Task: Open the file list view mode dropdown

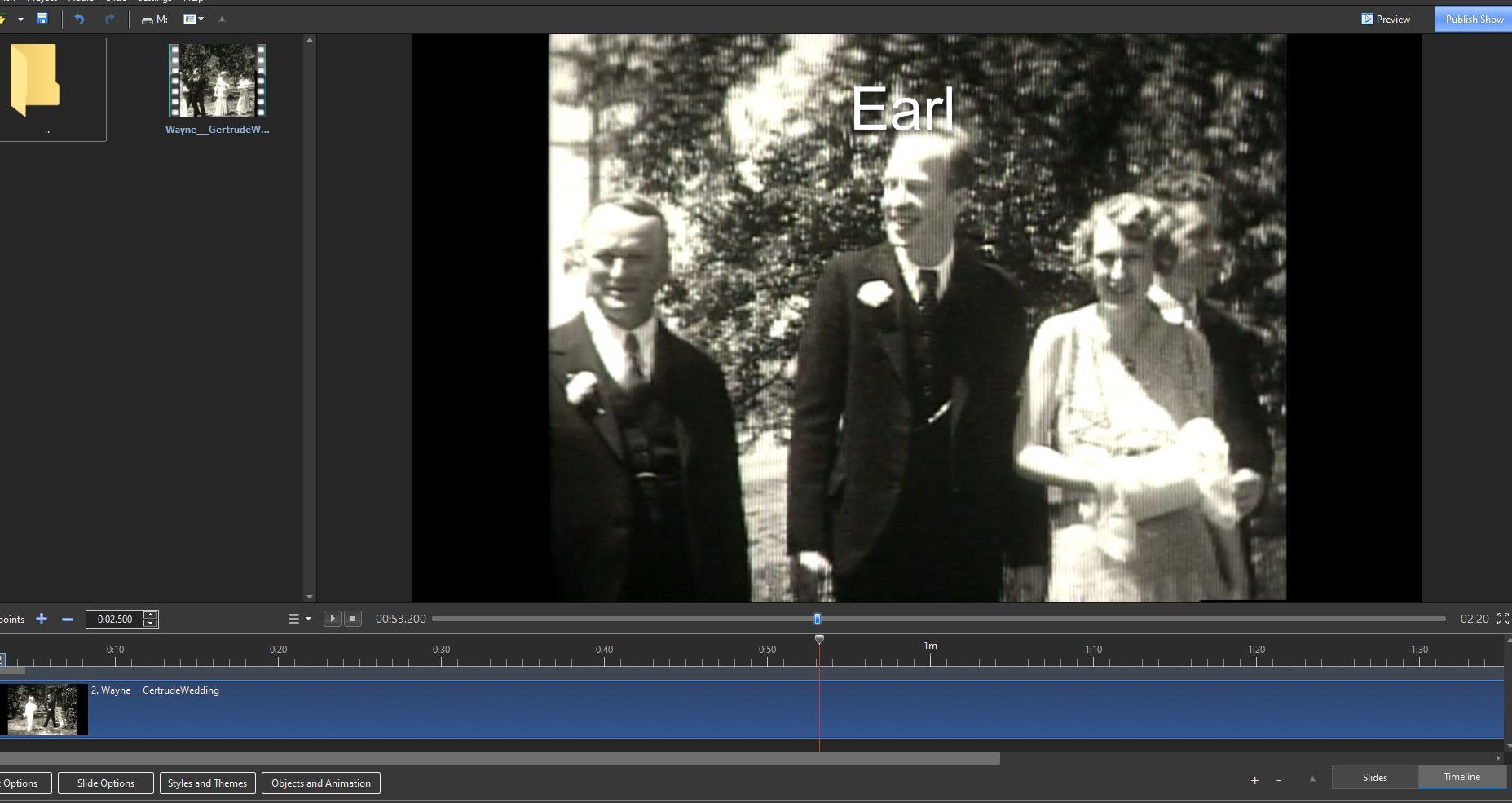Action: 193,19
